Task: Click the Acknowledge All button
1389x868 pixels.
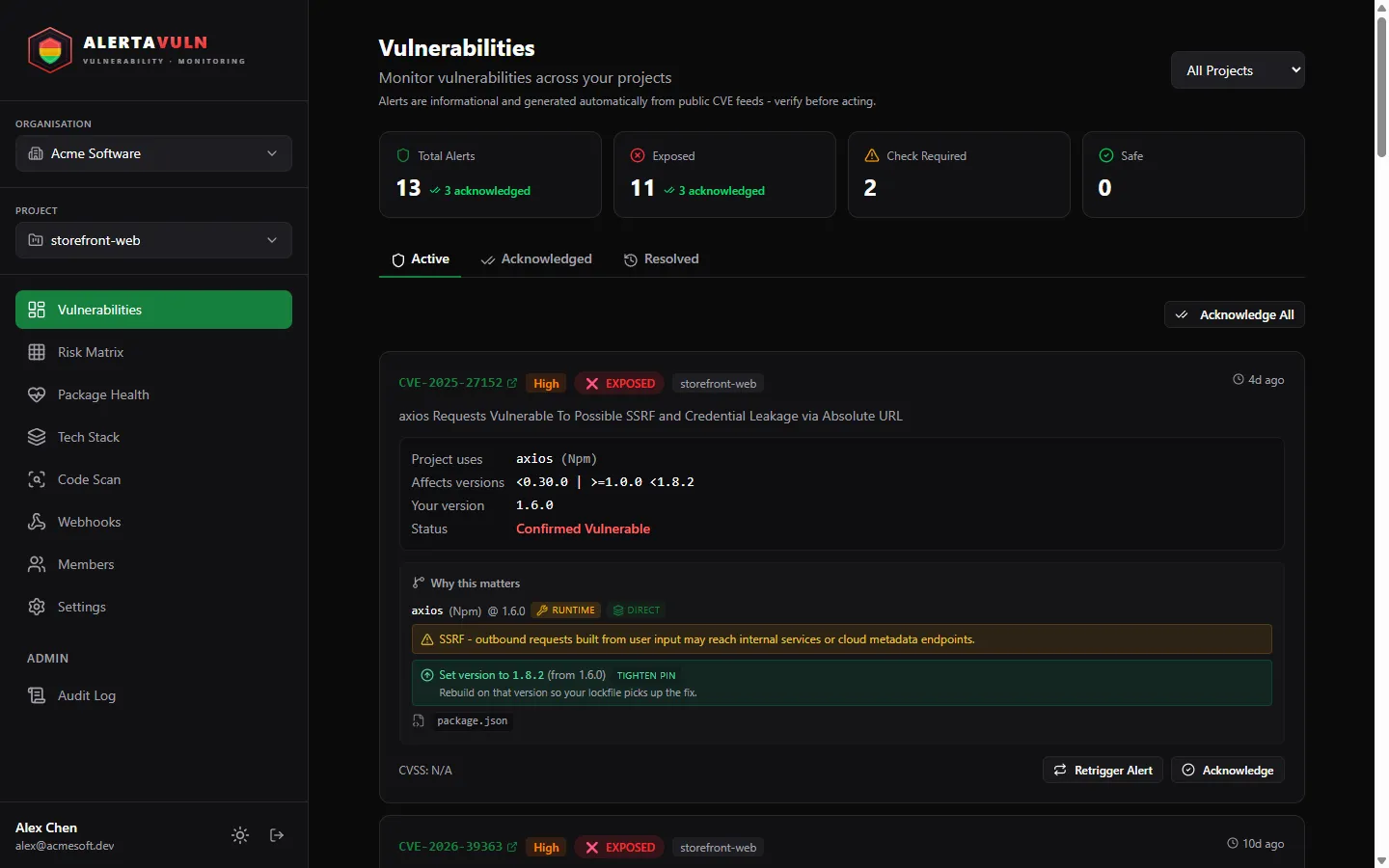Action: click(1235, 314)
